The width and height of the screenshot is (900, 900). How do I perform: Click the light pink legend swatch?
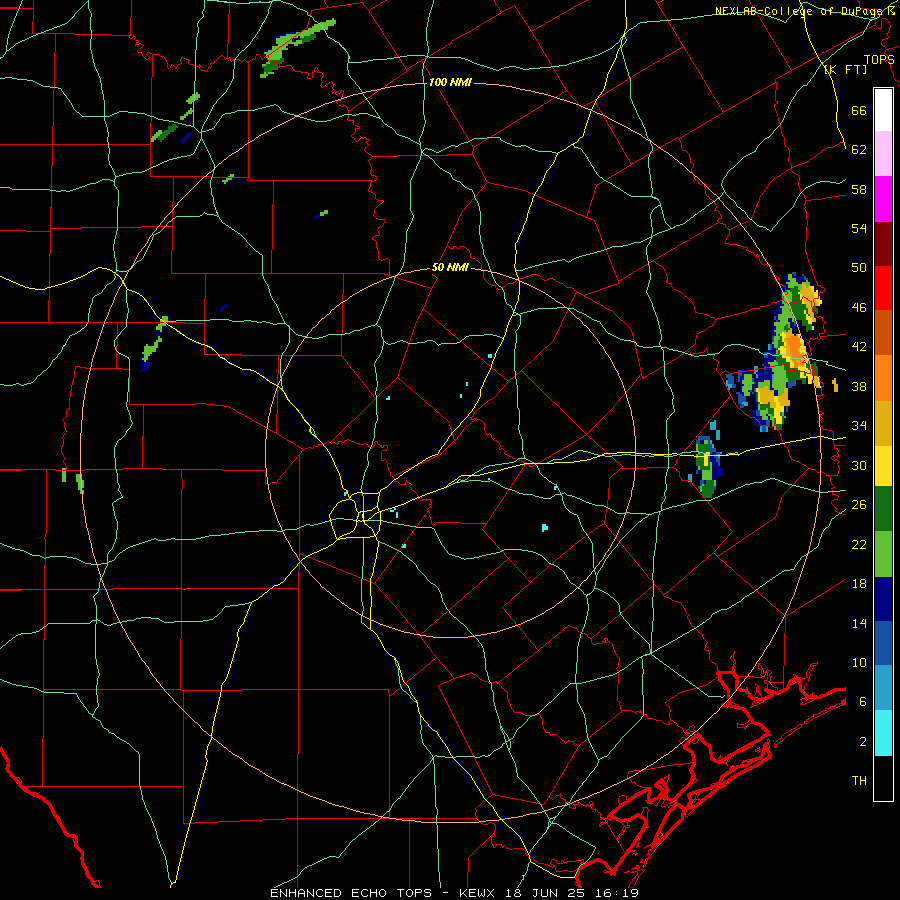pos(883,154)
